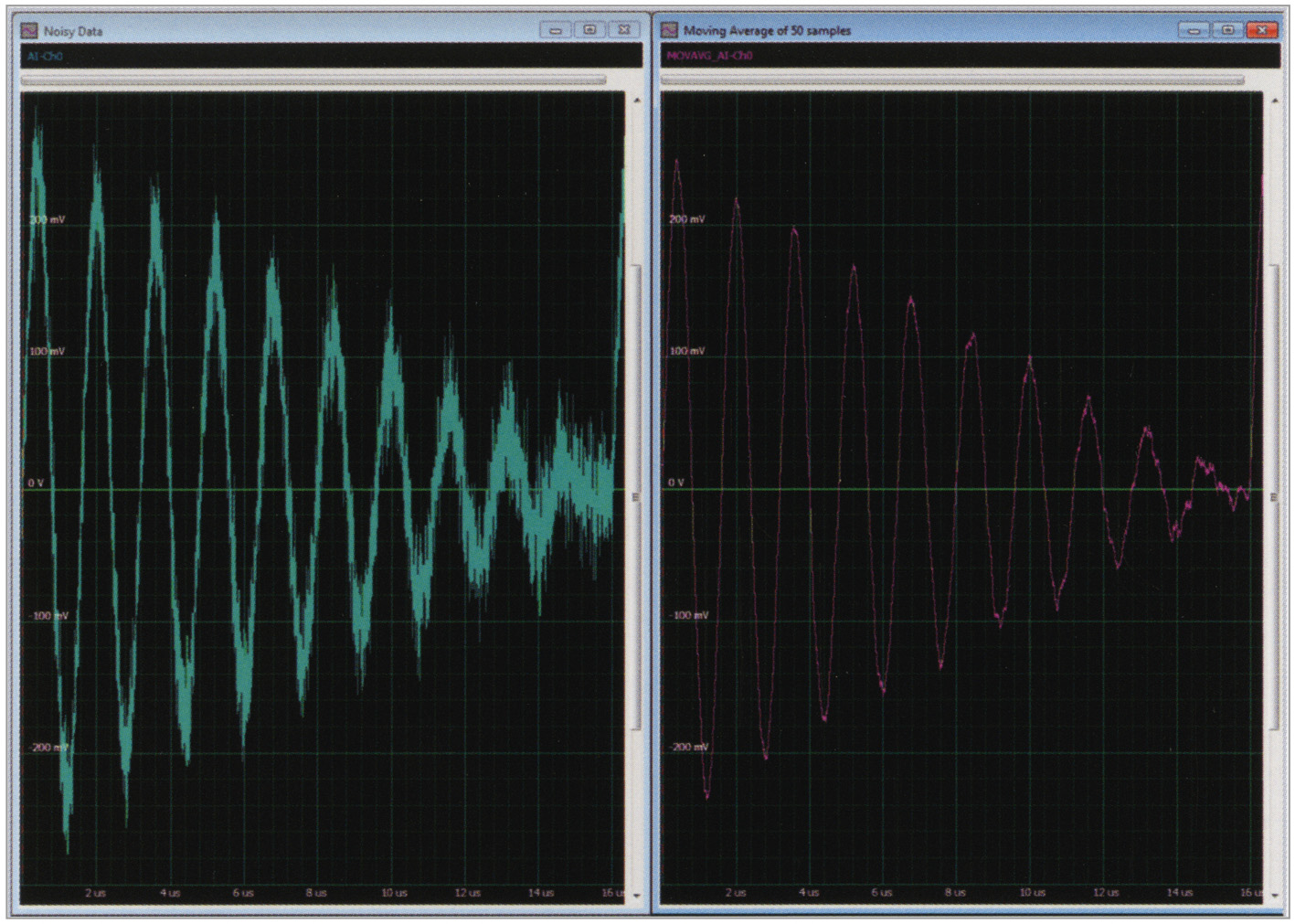Click the 2 us label in Noisy Data
This screenshot has width=1295, height=924.
[95, 892]
